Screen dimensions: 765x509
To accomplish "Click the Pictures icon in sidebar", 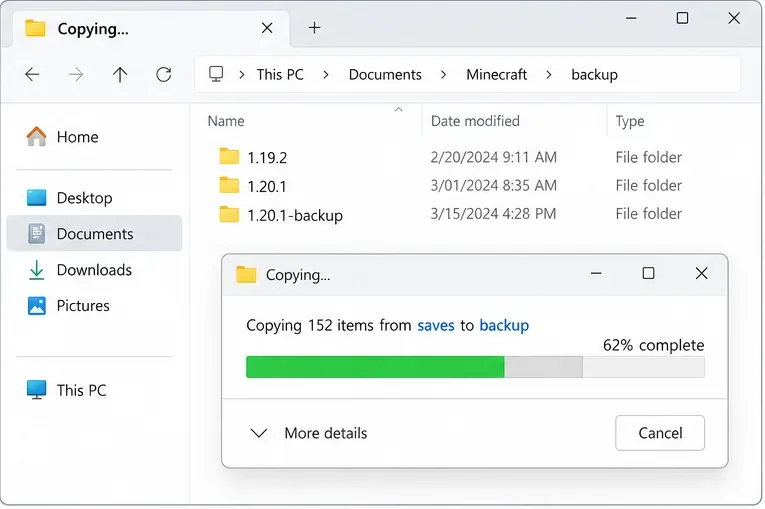I will point(37,306).
